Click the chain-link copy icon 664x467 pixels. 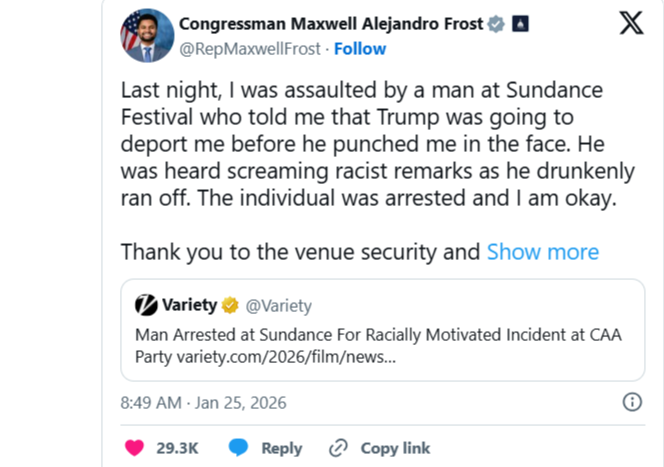point(338,447)
